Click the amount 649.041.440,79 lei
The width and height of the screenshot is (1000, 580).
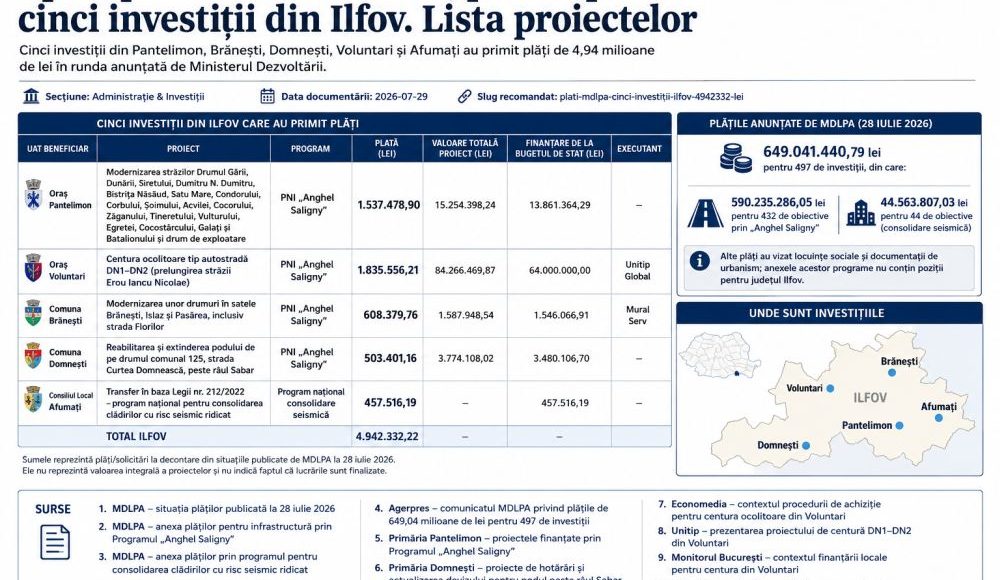point(822,152)
